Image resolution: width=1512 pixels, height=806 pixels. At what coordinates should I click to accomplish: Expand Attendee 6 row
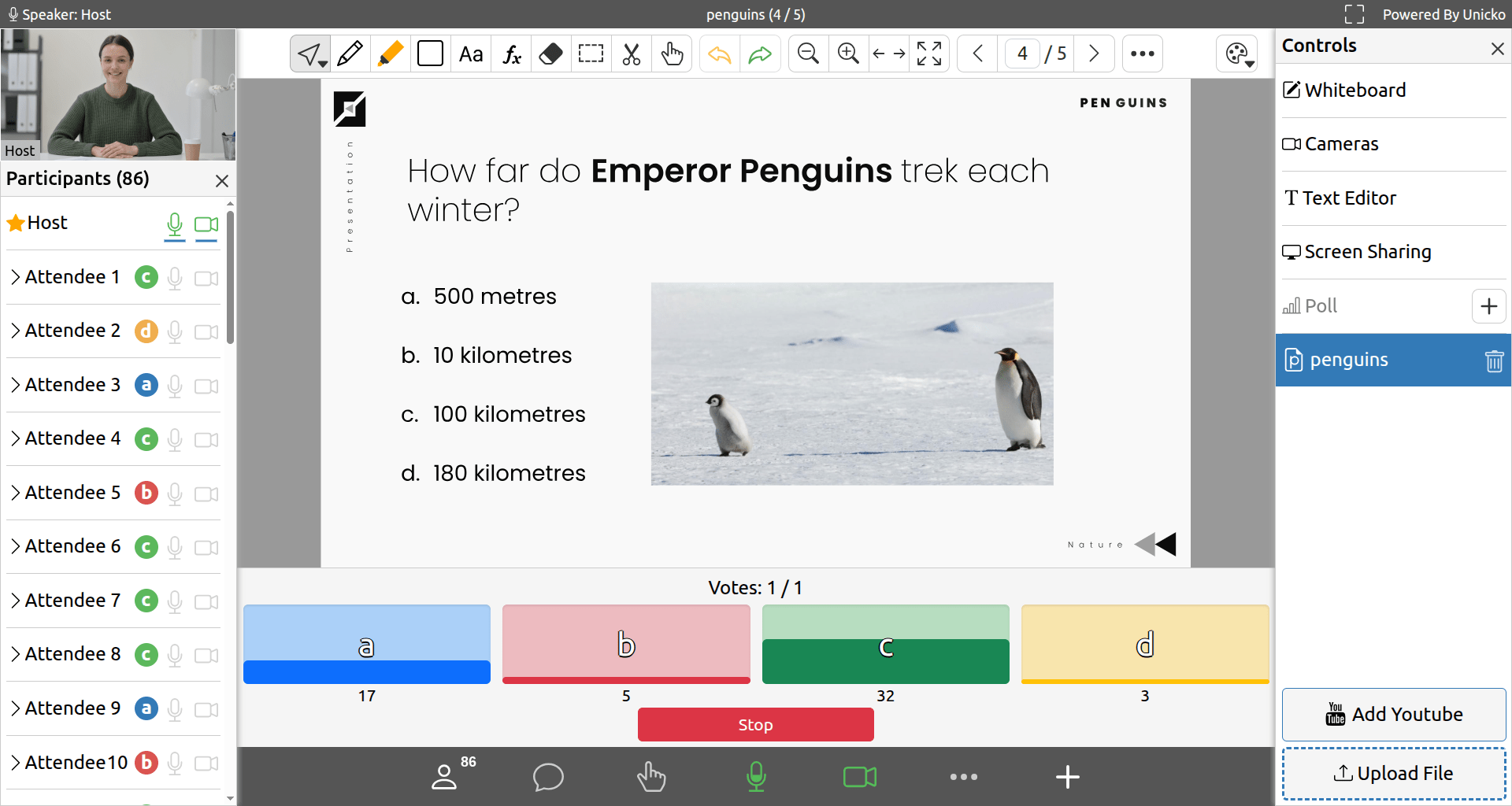pos(15,546)
